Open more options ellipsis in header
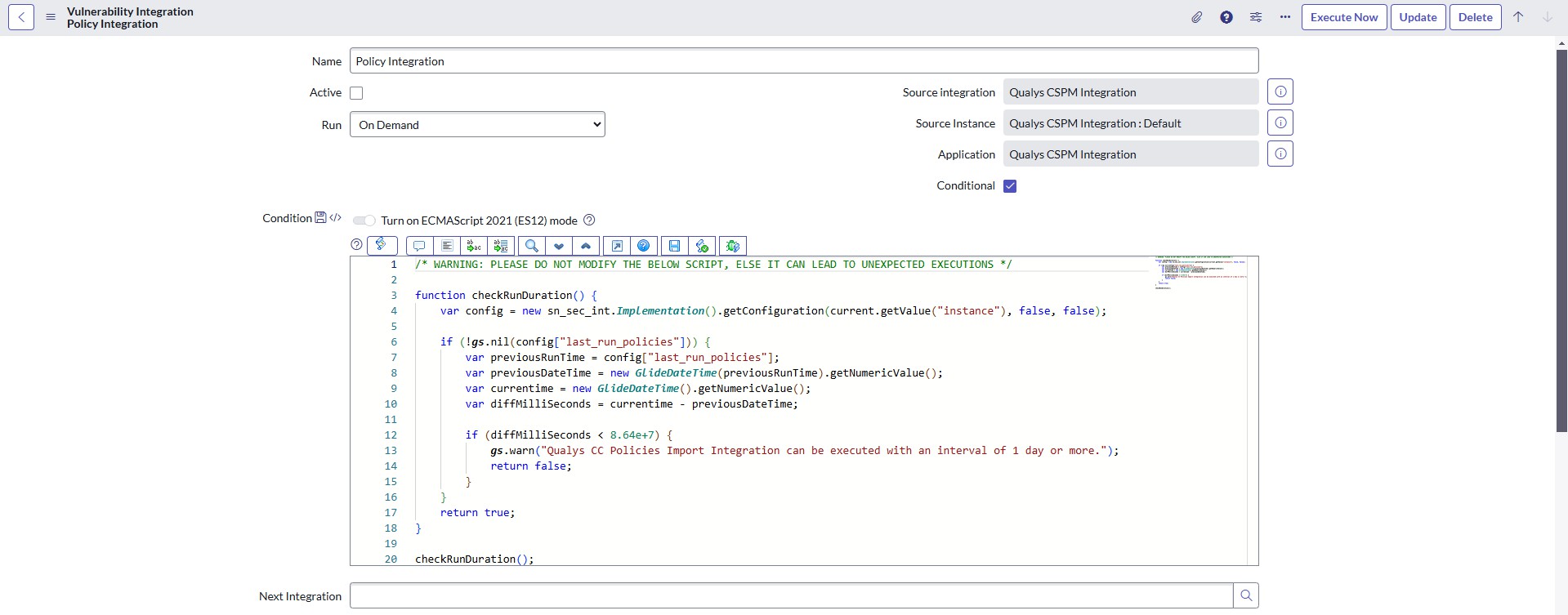This screenshot has width=1568, height=615. tap(1285, 17)
